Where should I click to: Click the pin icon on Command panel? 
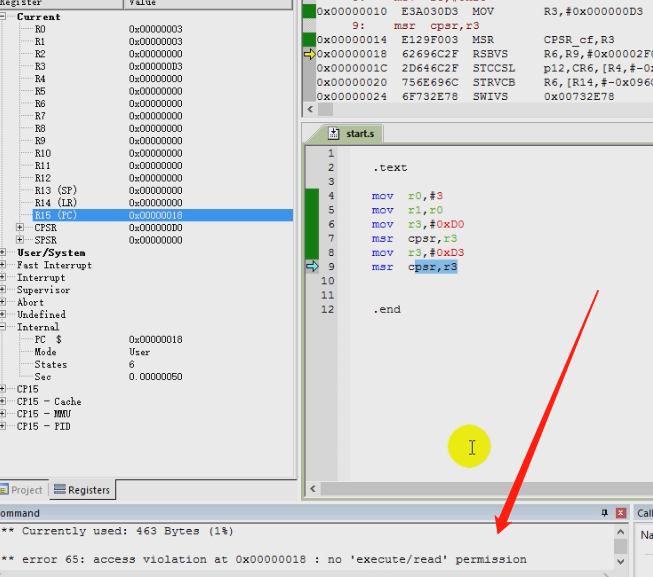604,512
